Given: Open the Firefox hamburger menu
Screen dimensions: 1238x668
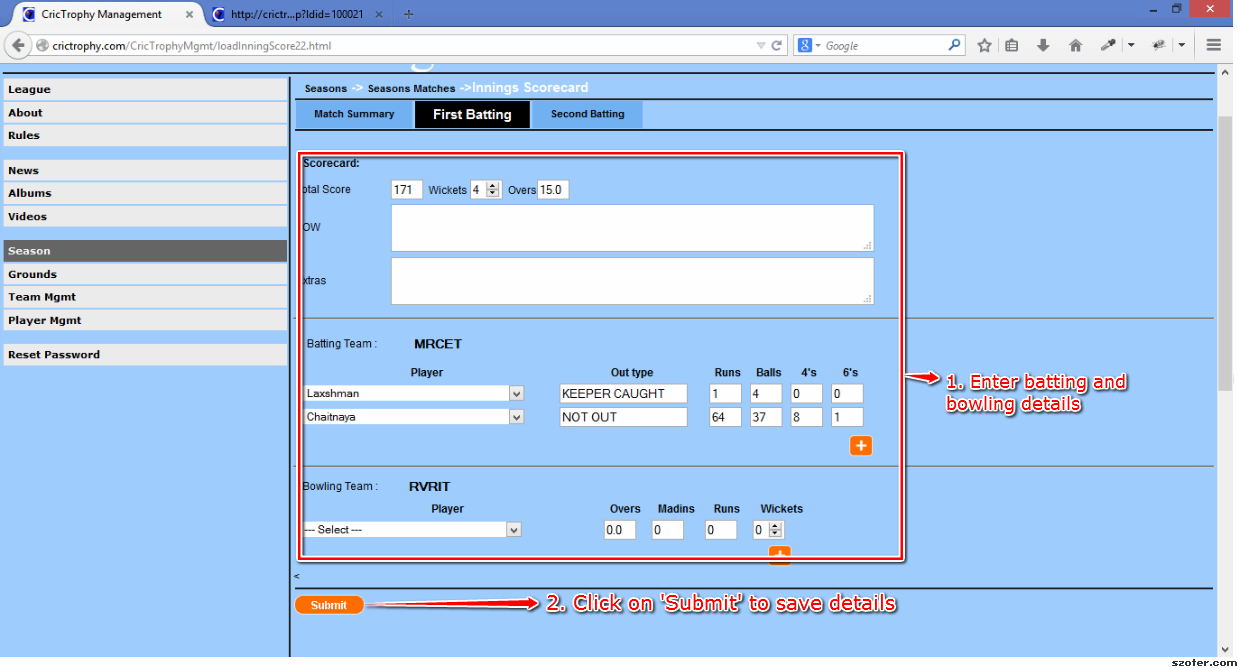Looking at the screenshot, I should (x=1214, y=45).
